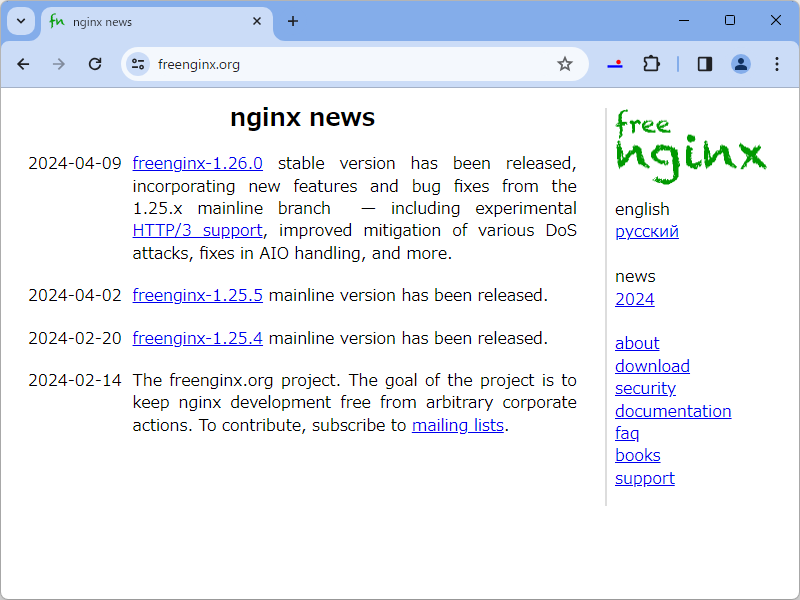
Task: Open a new tab with the plus button
Action: pos(293,20)
